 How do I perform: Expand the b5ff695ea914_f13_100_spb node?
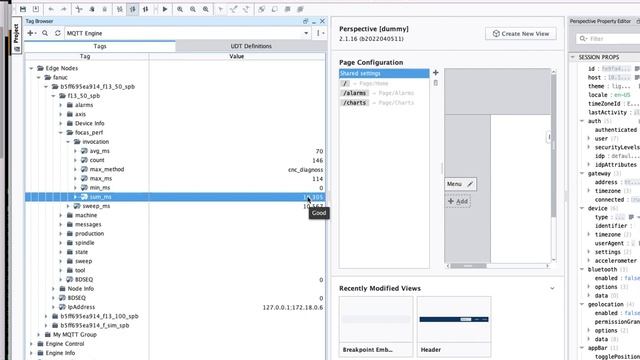tap(46, 316)
